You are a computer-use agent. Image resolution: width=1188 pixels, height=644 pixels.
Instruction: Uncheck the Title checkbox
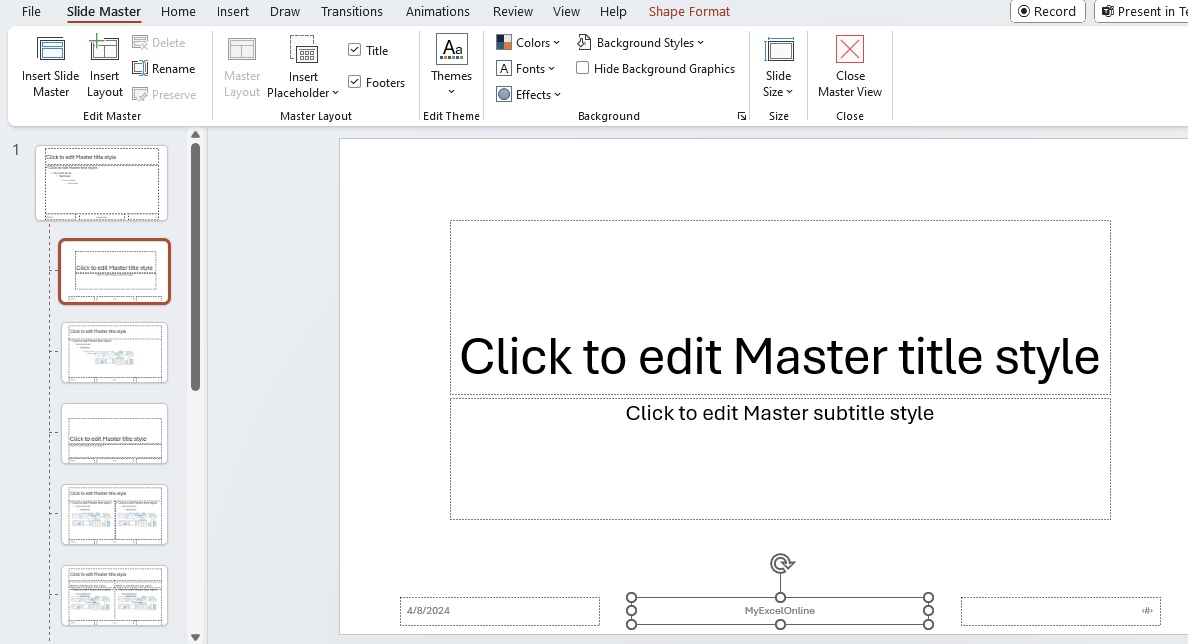(355, 50)
